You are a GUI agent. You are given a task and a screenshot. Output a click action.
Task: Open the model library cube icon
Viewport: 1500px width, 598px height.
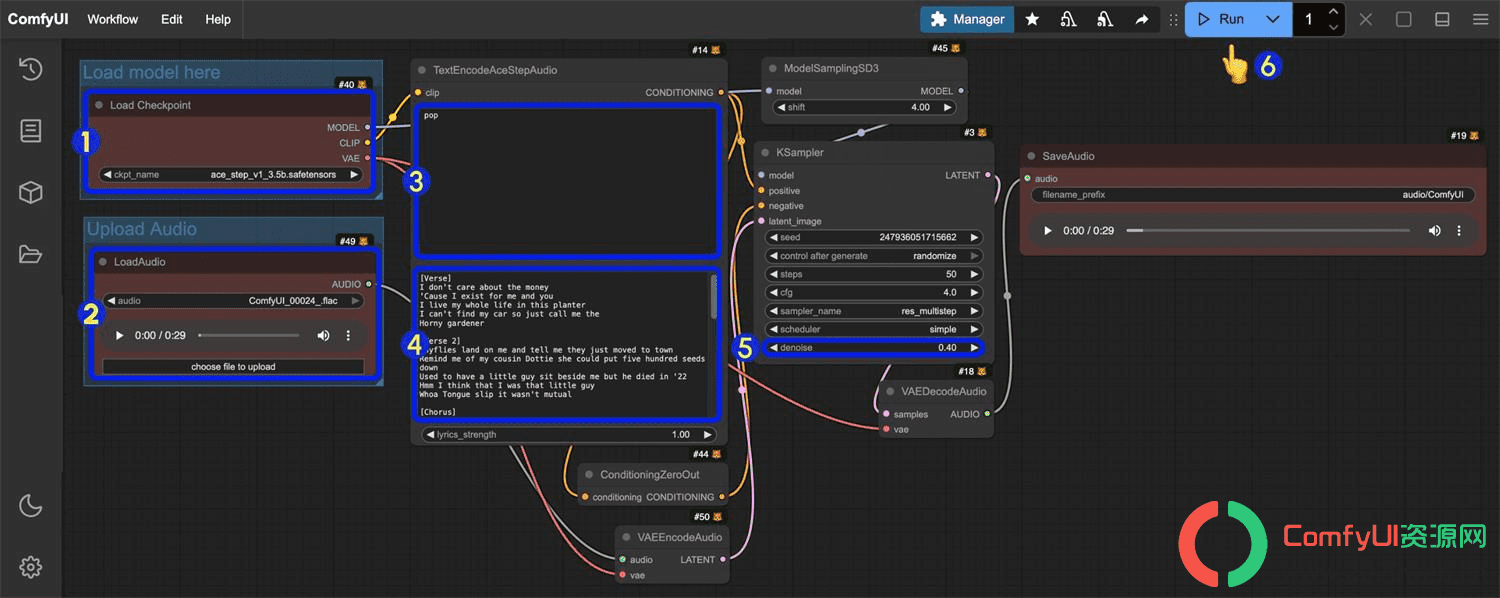(x=31, y=193)
